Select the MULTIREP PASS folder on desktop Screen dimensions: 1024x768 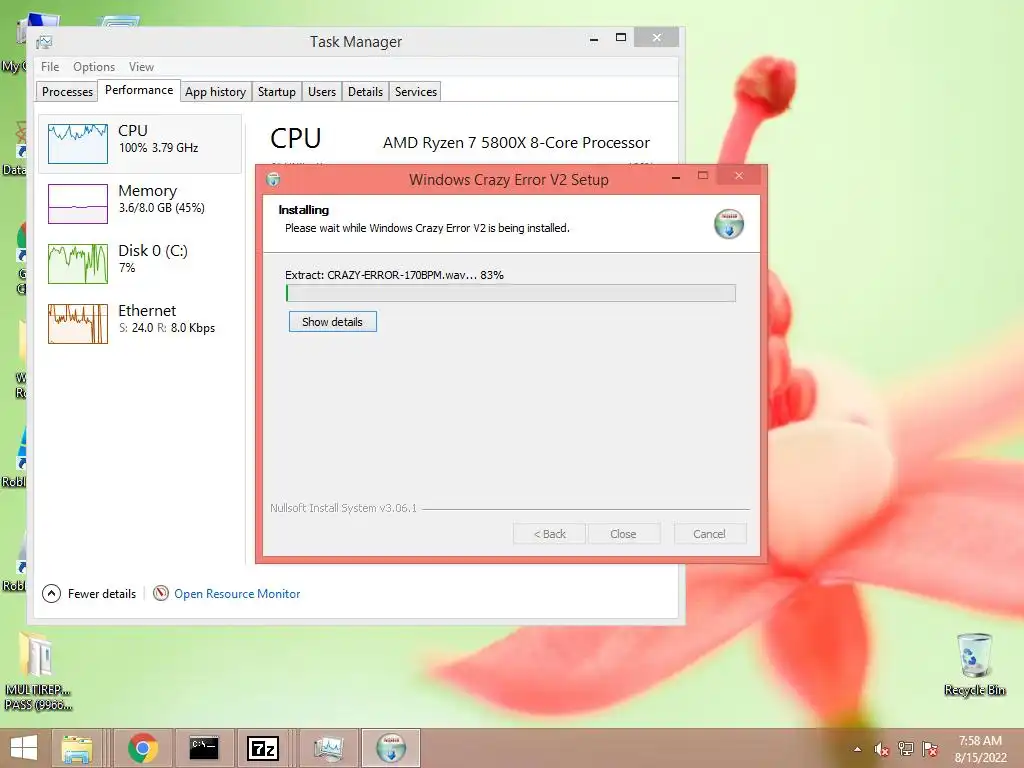(x=38, y=671)
